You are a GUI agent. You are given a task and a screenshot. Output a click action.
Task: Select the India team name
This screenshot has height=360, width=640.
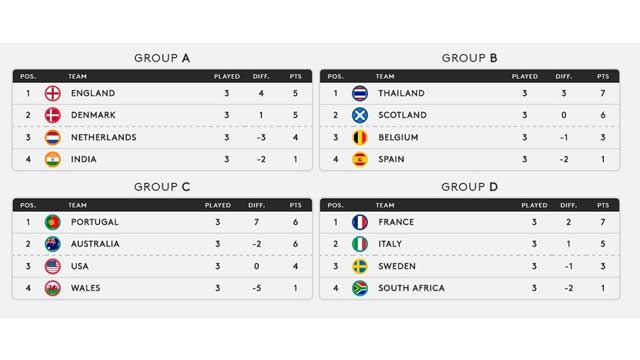84,160
